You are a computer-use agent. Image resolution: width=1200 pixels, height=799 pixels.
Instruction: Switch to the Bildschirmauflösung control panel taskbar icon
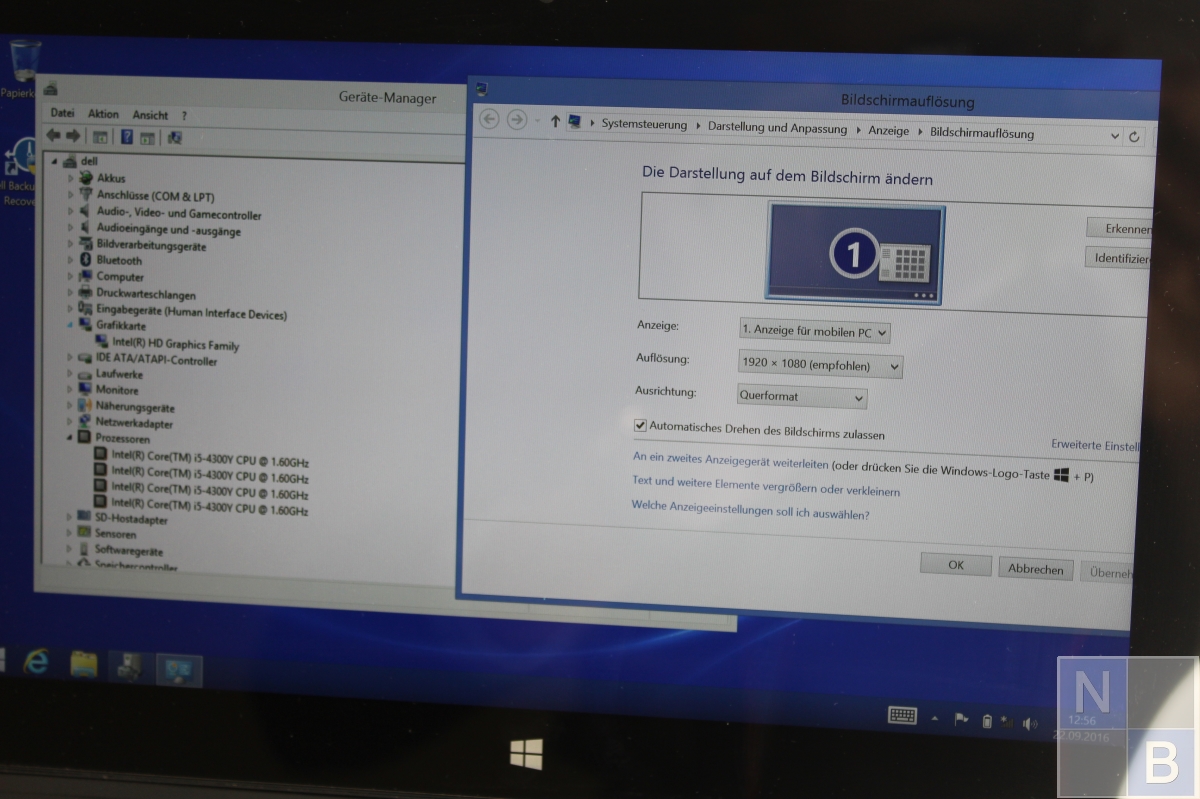pyautogui.click(x=180, y=668)
